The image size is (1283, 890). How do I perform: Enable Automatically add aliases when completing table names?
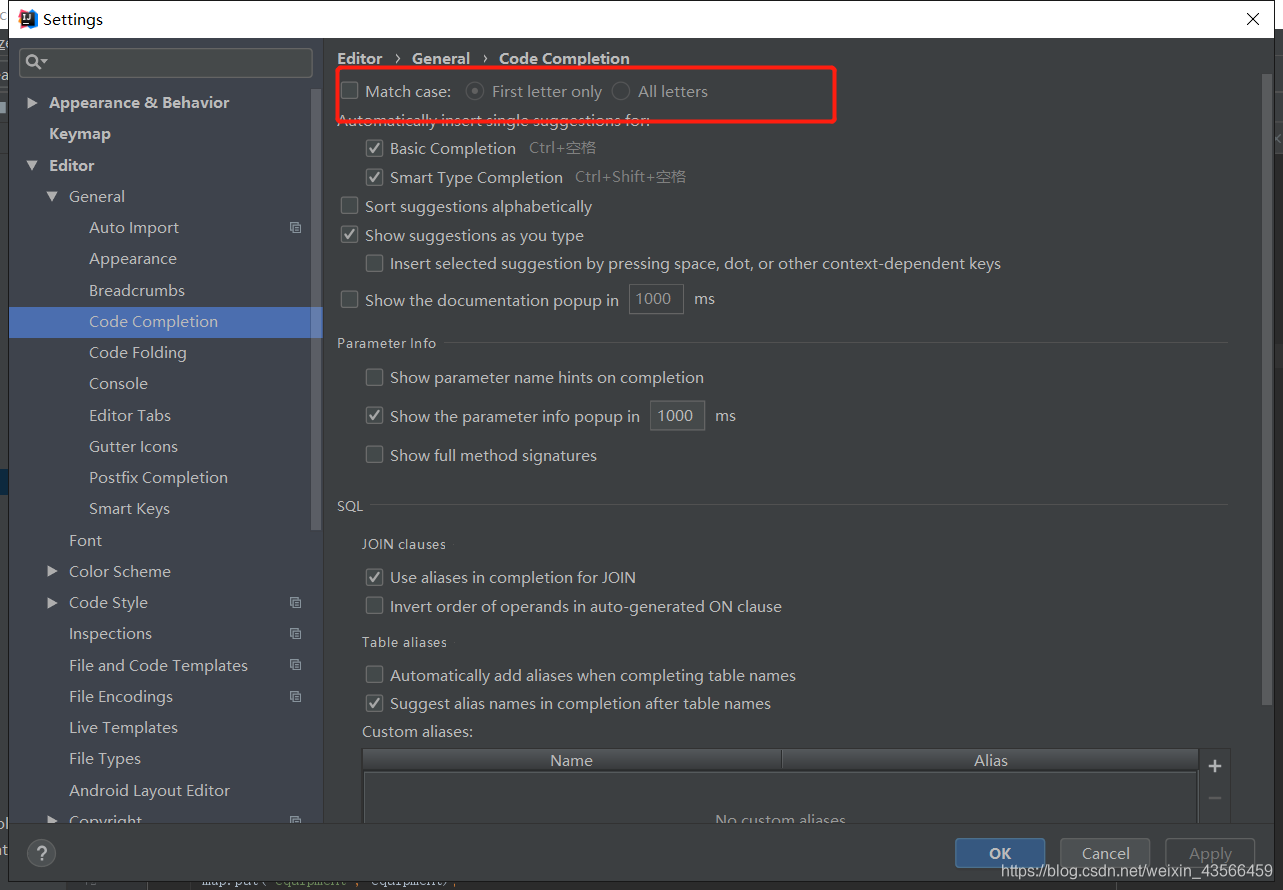(x=374, y=675)
